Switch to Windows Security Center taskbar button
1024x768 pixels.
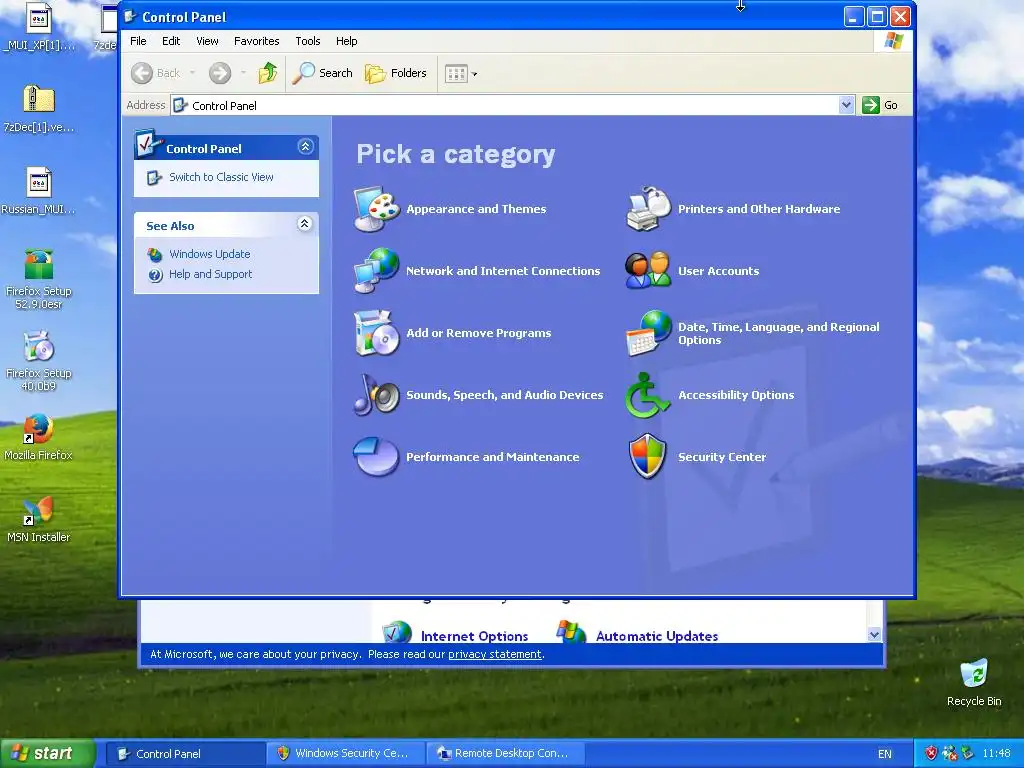tap(344, 754)
